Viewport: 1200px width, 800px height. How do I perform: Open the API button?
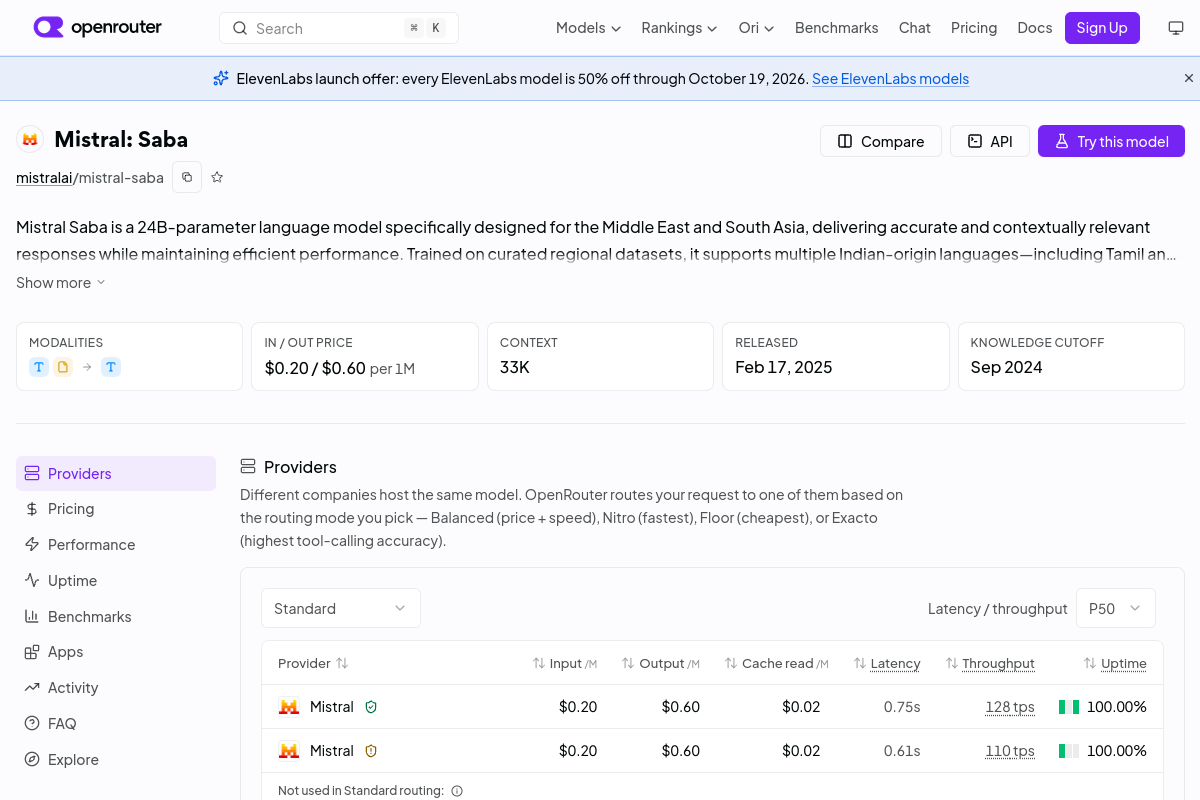pos(990,141)
